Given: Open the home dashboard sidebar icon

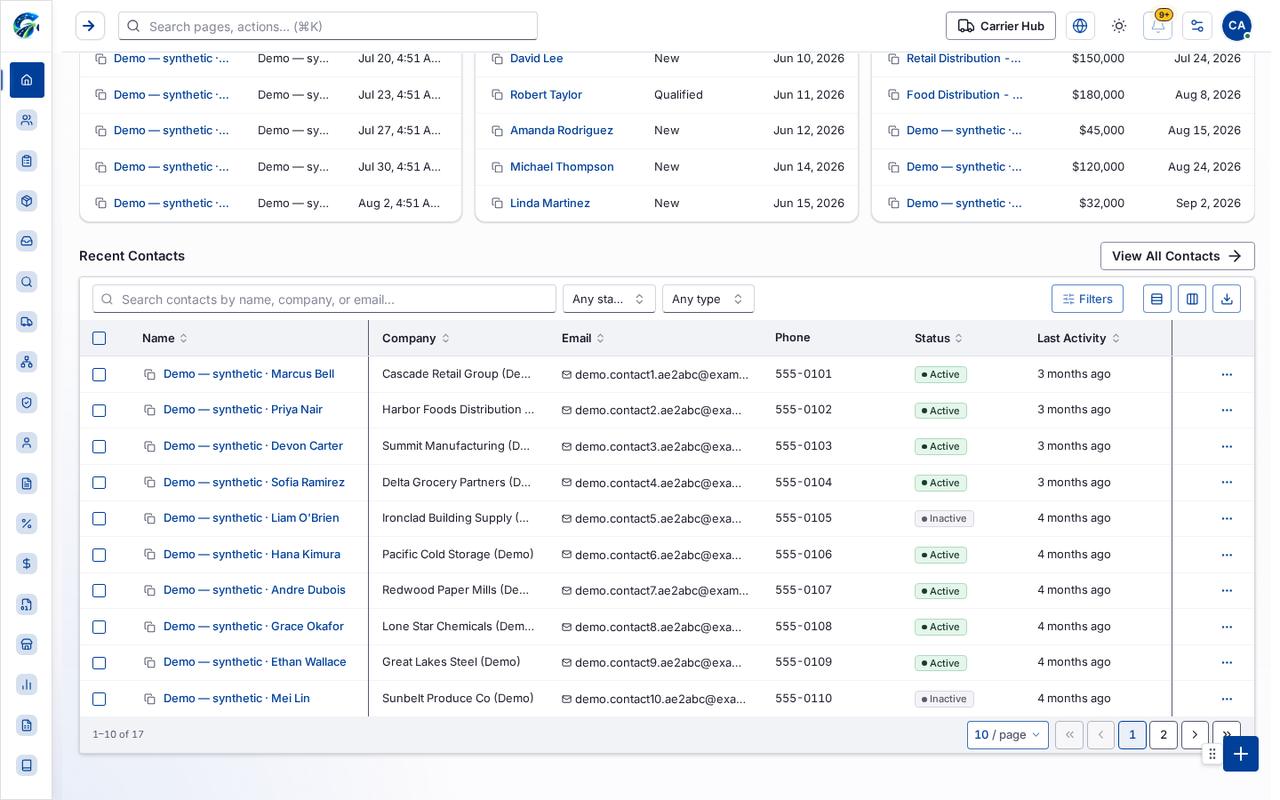Looking at the screenshot, I should [27, 80].
